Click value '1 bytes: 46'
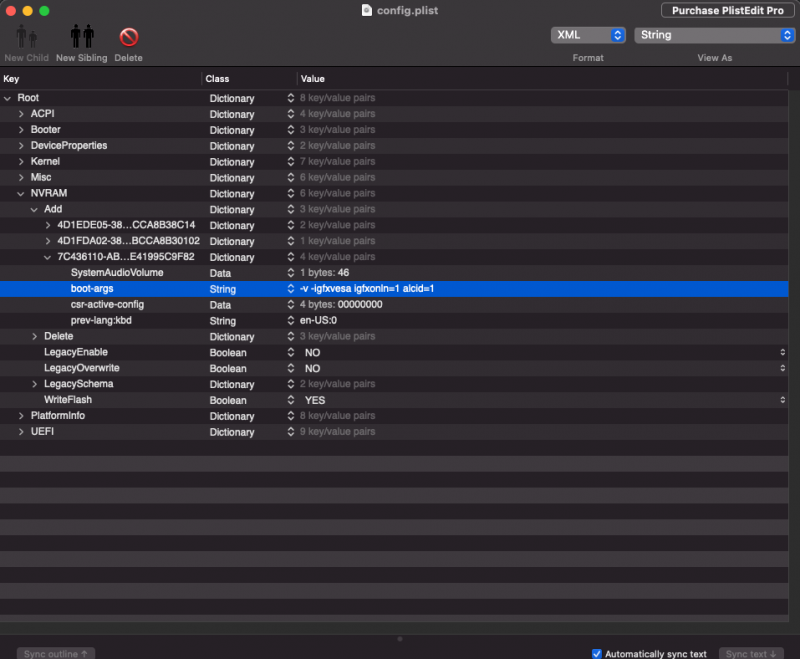The height and width of the screenshot is (659, 800). tap(324, 273)
